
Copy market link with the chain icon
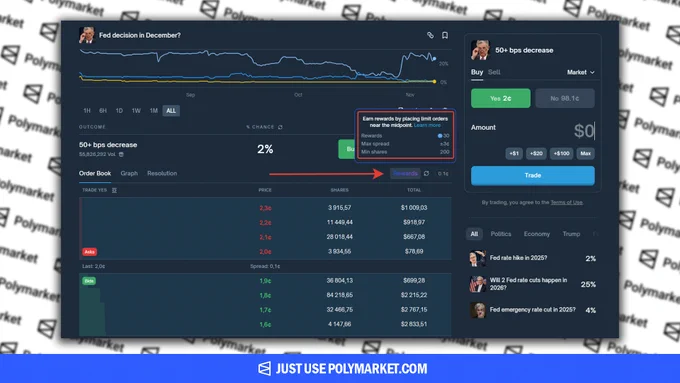coord(430,35)
